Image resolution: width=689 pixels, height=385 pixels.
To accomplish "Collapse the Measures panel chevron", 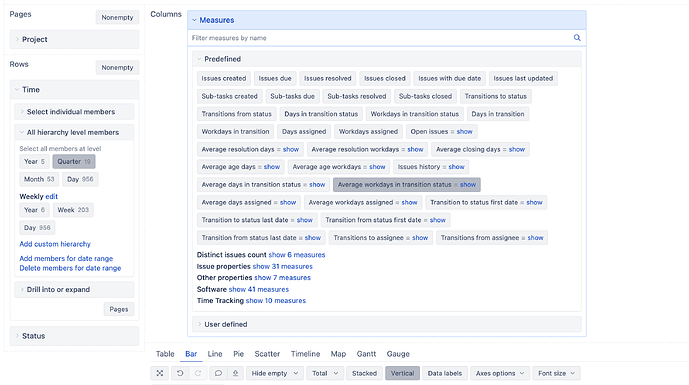I will click(x=194, y=20).
